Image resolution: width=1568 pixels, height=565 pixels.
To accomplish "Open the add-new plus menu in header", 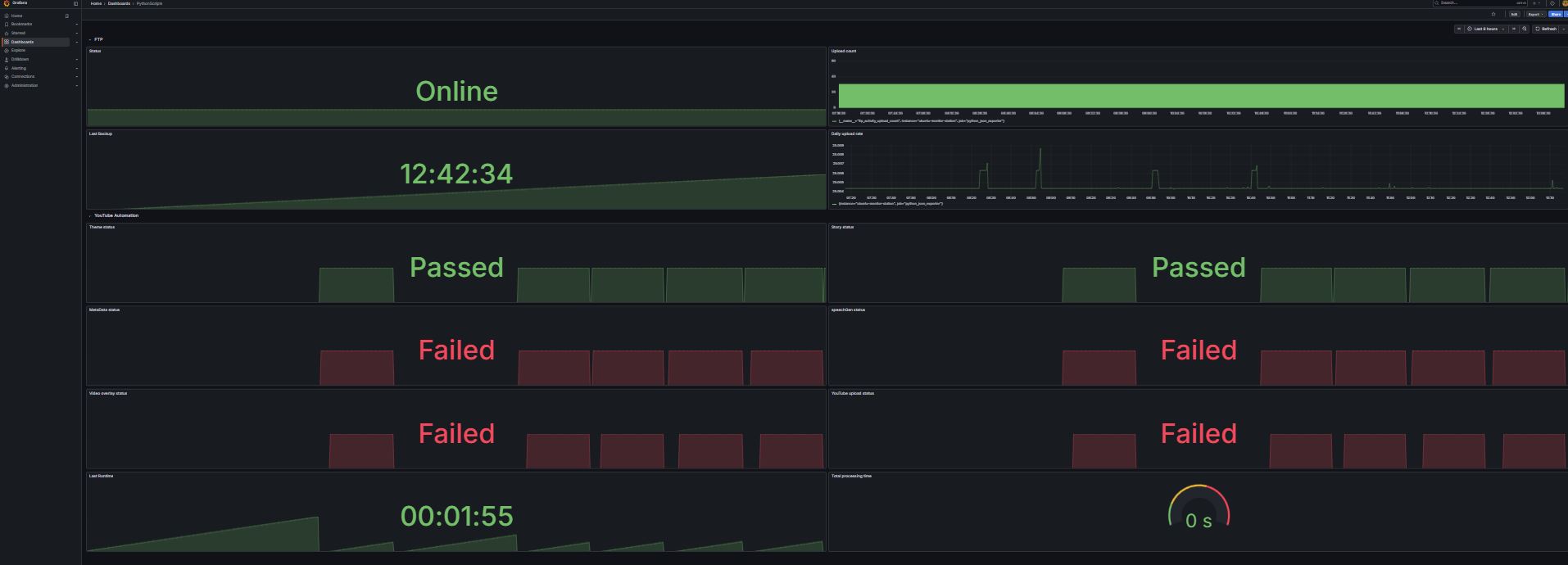I will click(x=1537, y=3).
